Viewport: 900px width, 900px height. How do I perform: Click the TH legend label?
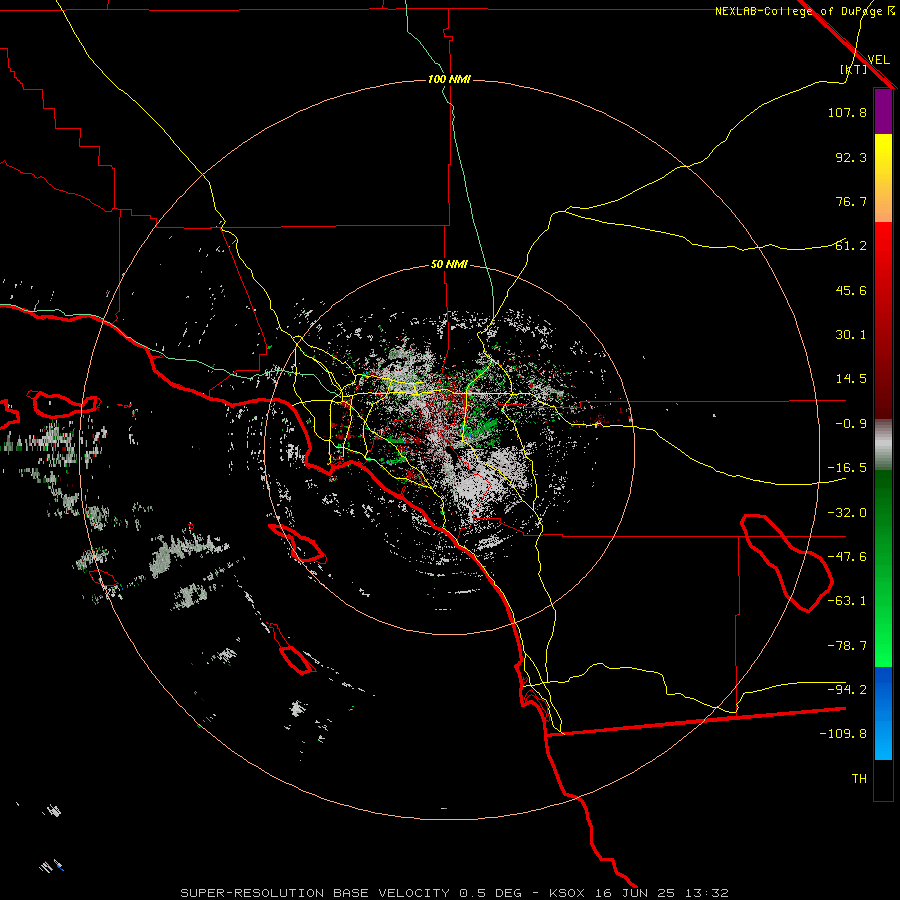(x=859, y=779)
